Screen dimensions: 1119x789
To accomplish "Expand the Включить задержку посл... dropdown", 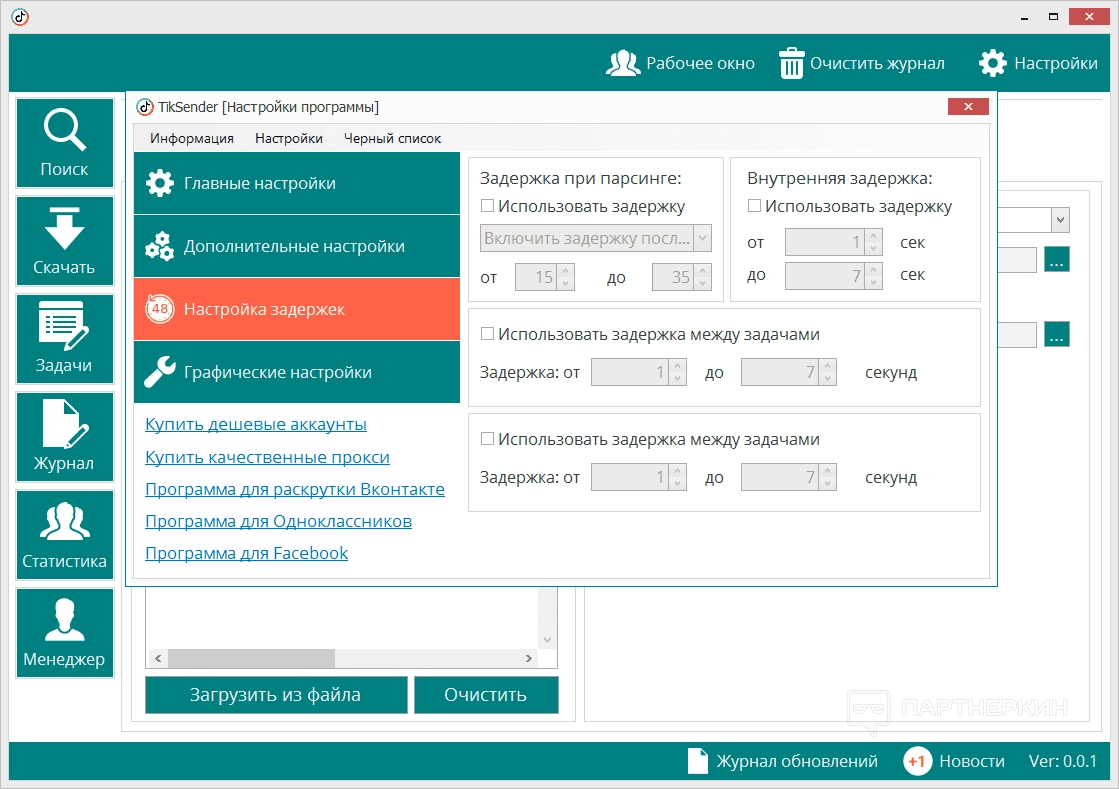I will (702, 238).
